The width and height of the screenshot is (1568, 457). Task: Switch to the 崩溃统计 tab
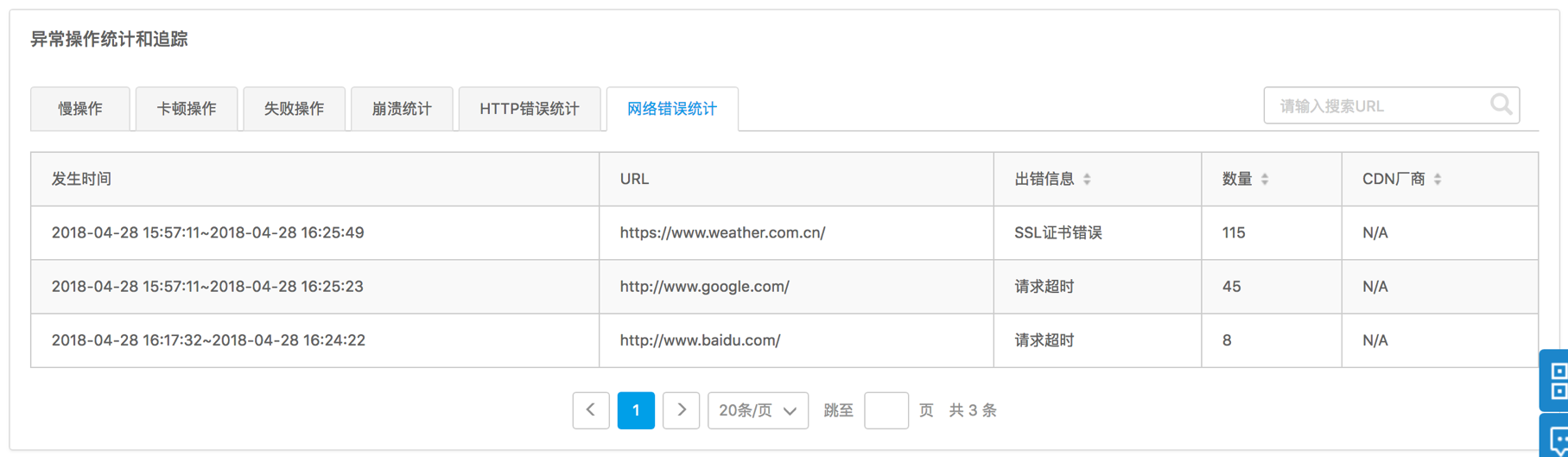[x=402, y=109]
